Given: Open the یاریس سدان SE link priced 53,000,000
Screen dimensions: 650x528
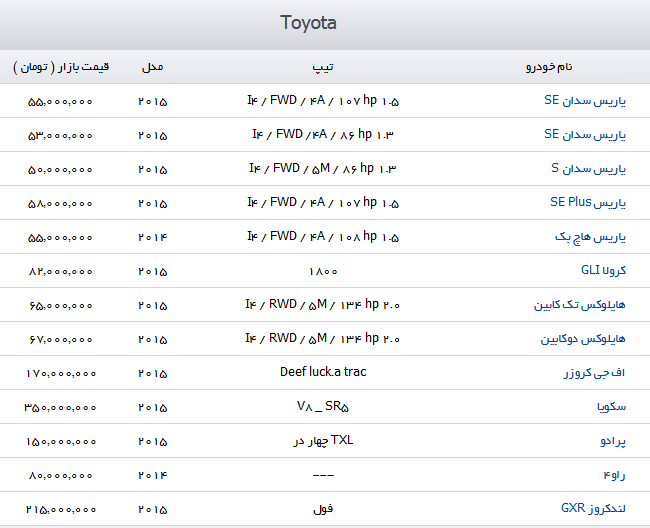Looking at the screenshot, I should 585,135.
